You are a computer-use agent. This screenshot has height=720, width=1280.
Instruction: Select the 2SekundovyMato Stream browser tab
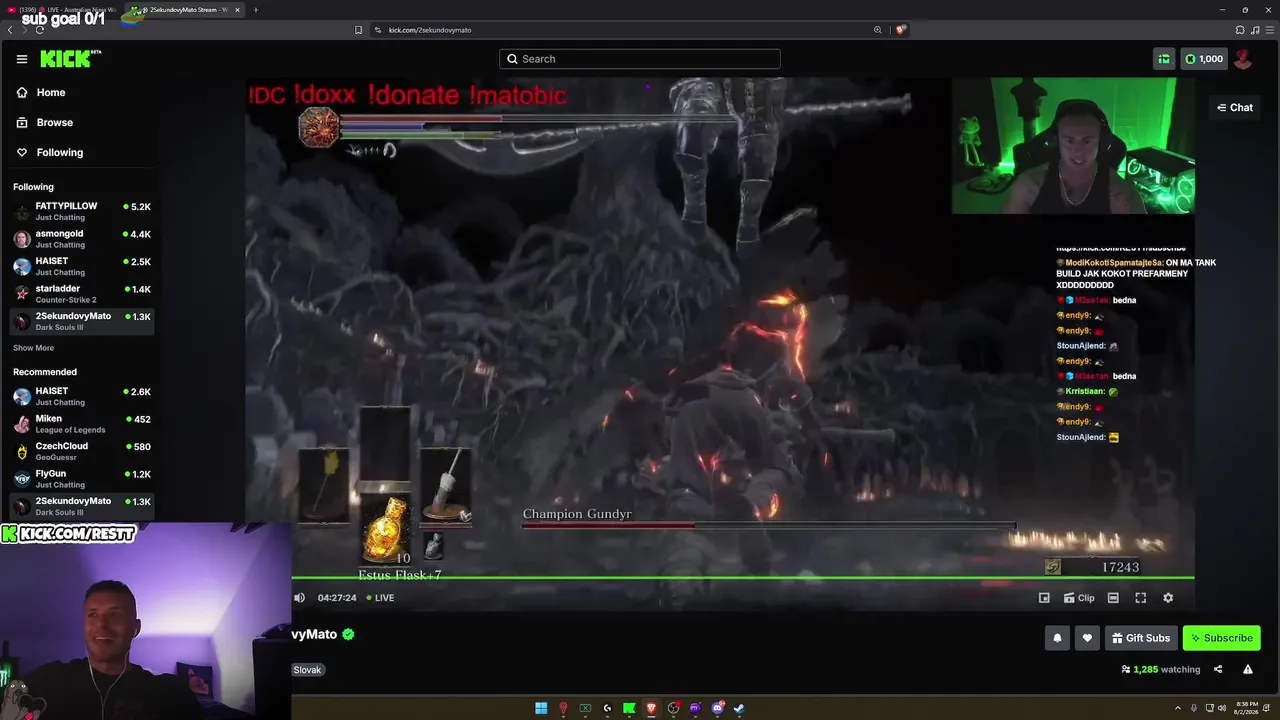point(185,10)
